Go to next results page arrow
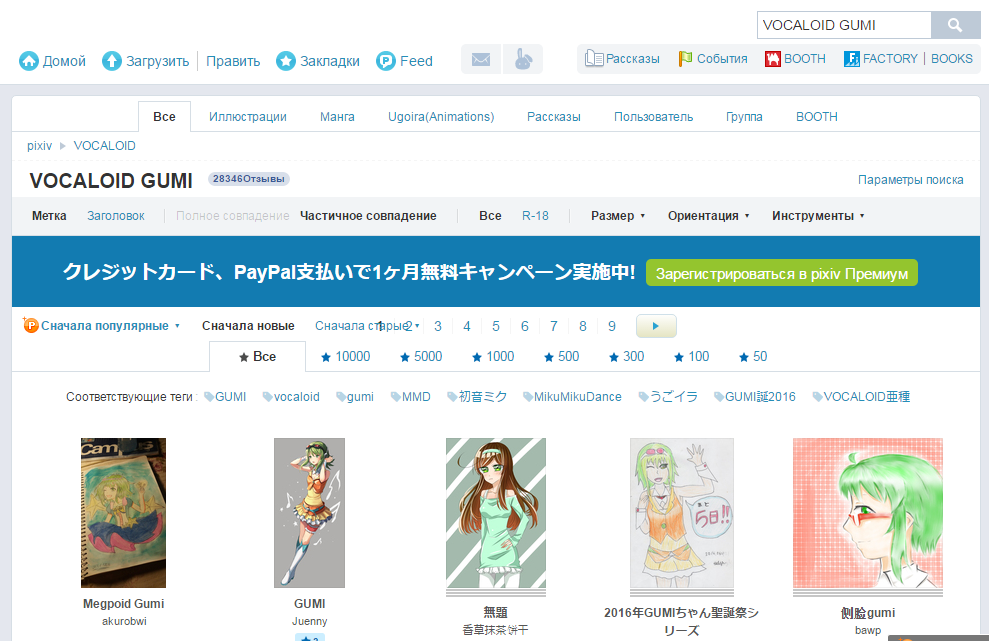989x641 pixels. pos(656,326)
